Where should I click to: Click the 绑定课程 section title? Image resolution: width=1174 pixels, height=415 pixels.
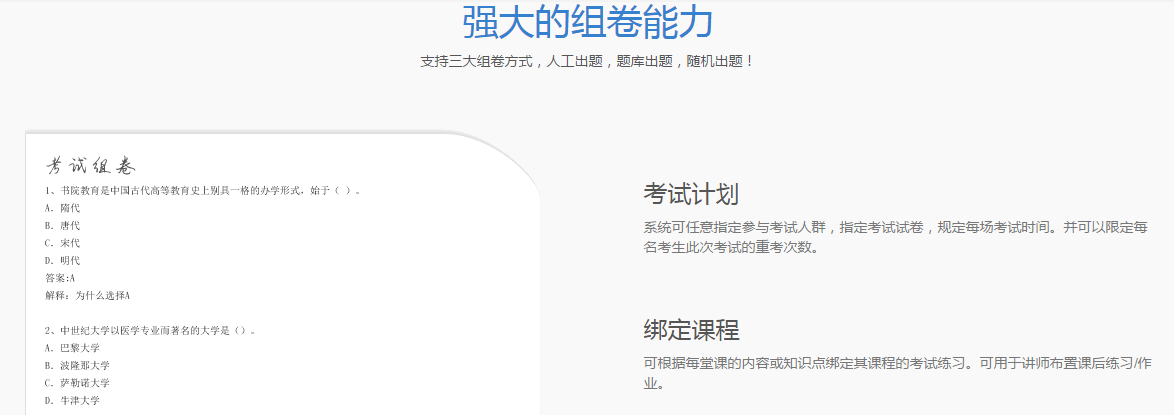(x=691, y=330)
